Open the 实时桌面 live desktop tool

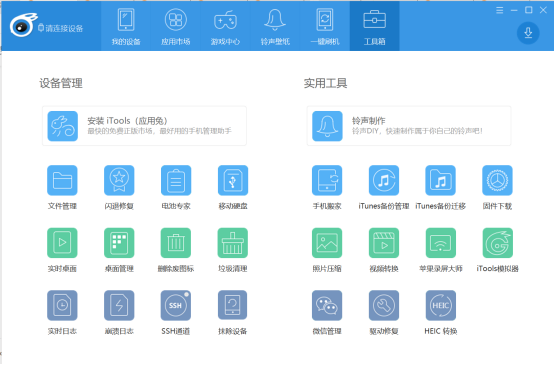[62, 243]
